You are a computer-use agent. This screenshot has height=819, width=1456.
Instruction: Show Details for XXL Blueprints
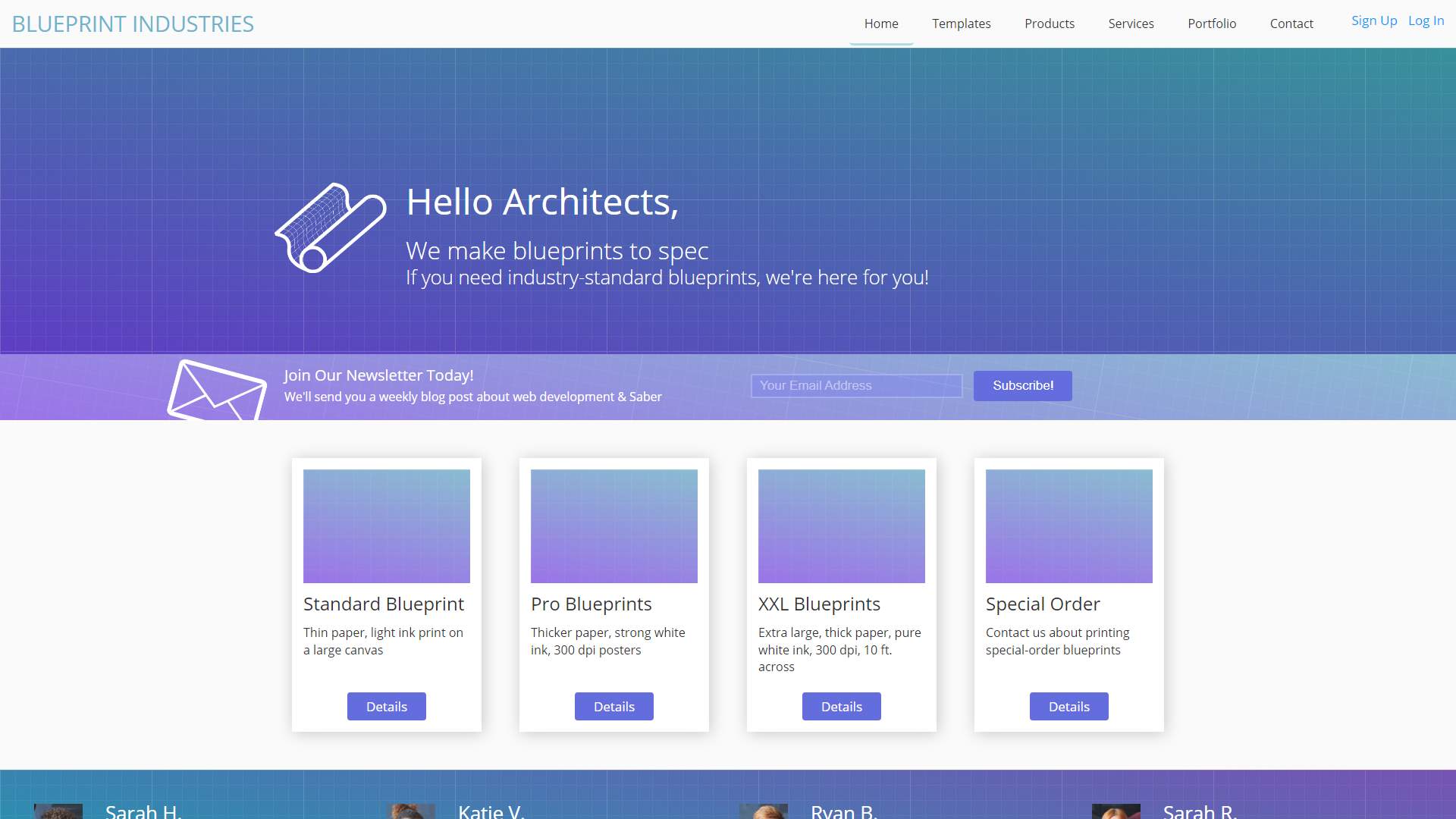(x=842, y=707)
